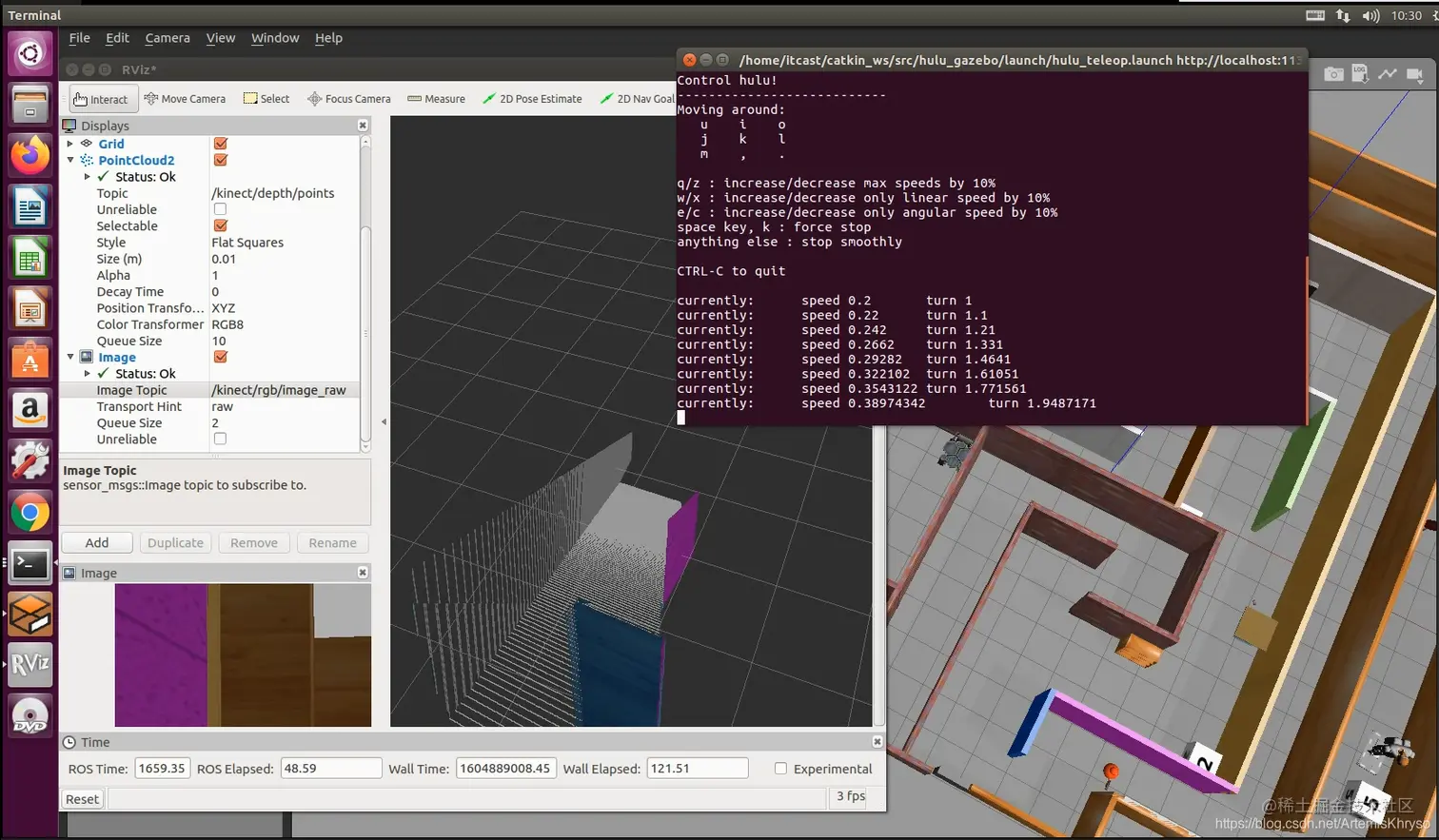Launch Firefox from the dock

tap(30, 155)
